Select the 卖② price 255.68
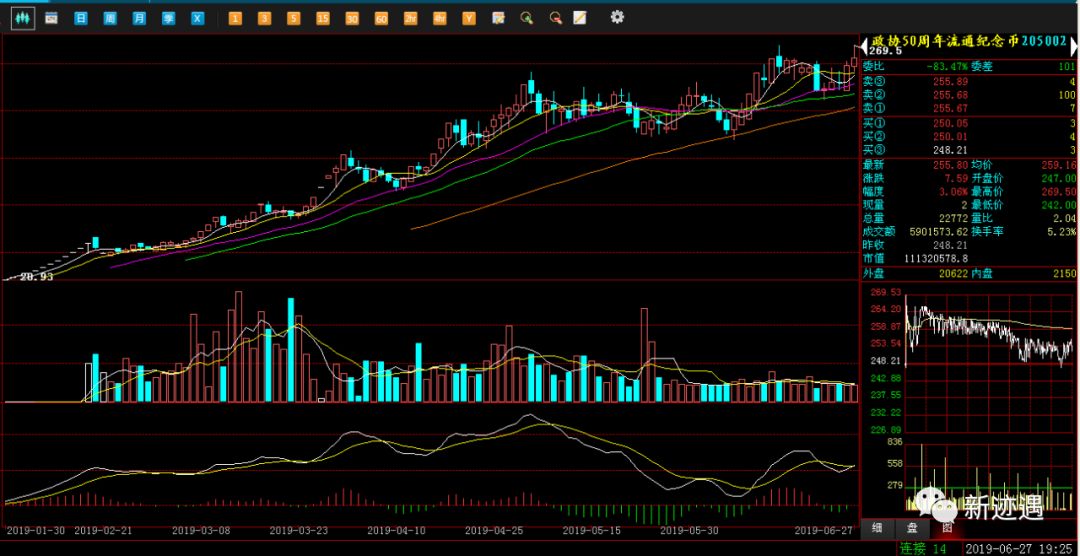 pos(953,94)
